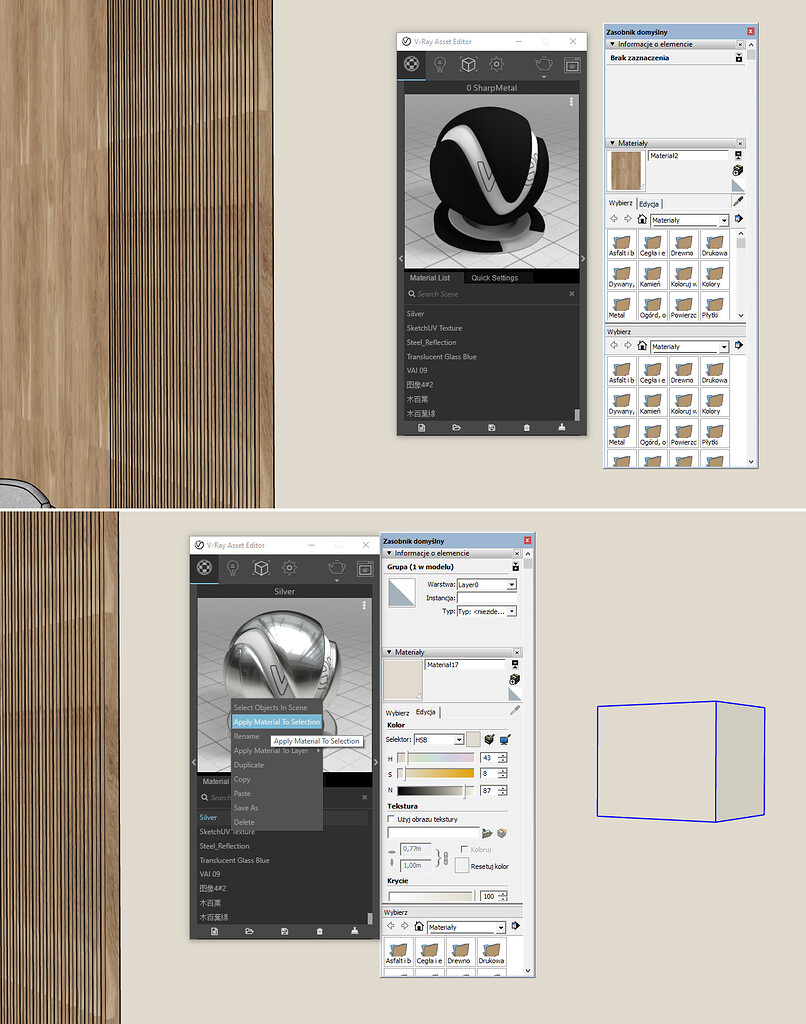Open V-Ray render Settings gear icon
Screen dimensions: 806x1024
(497, 65)
